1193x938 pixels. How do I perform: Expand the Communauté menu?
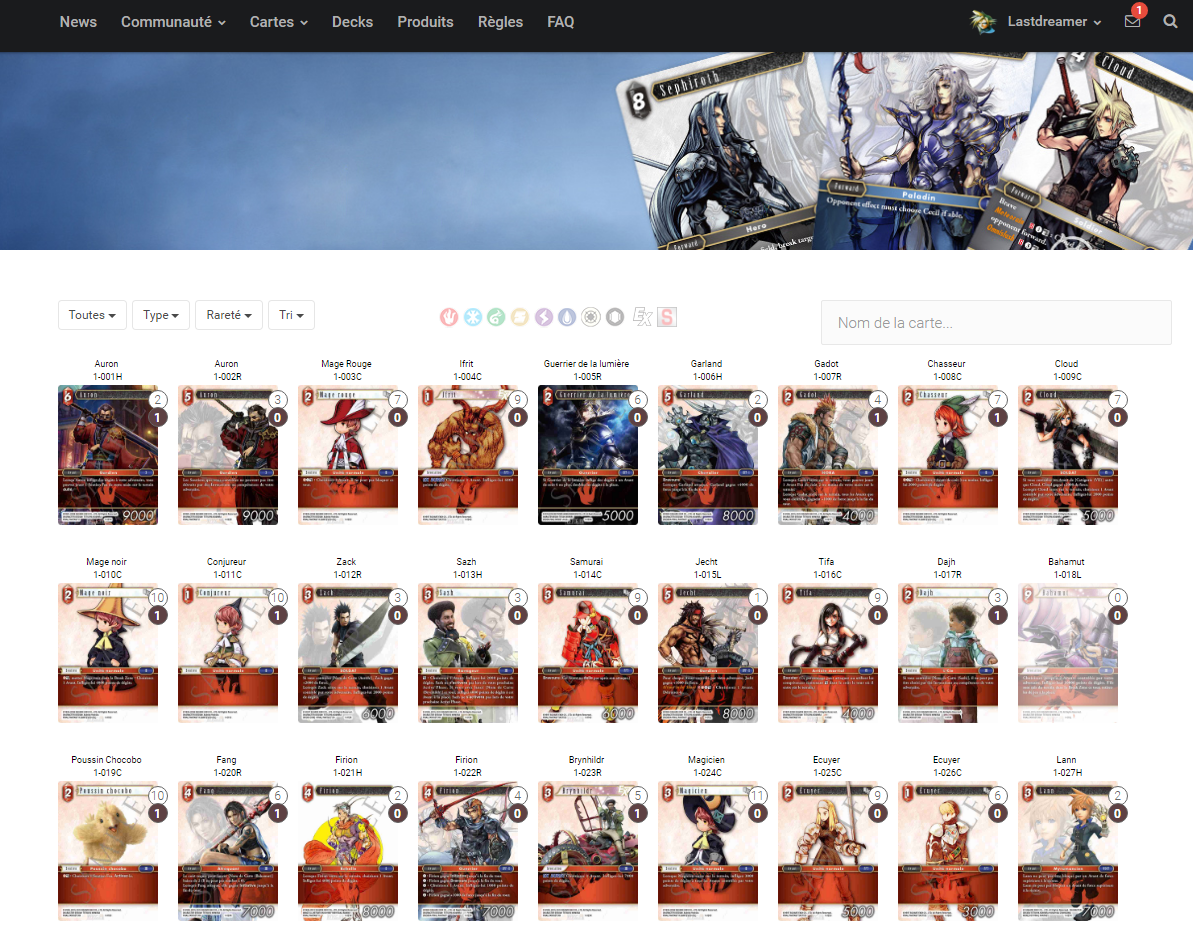[173, 22]
